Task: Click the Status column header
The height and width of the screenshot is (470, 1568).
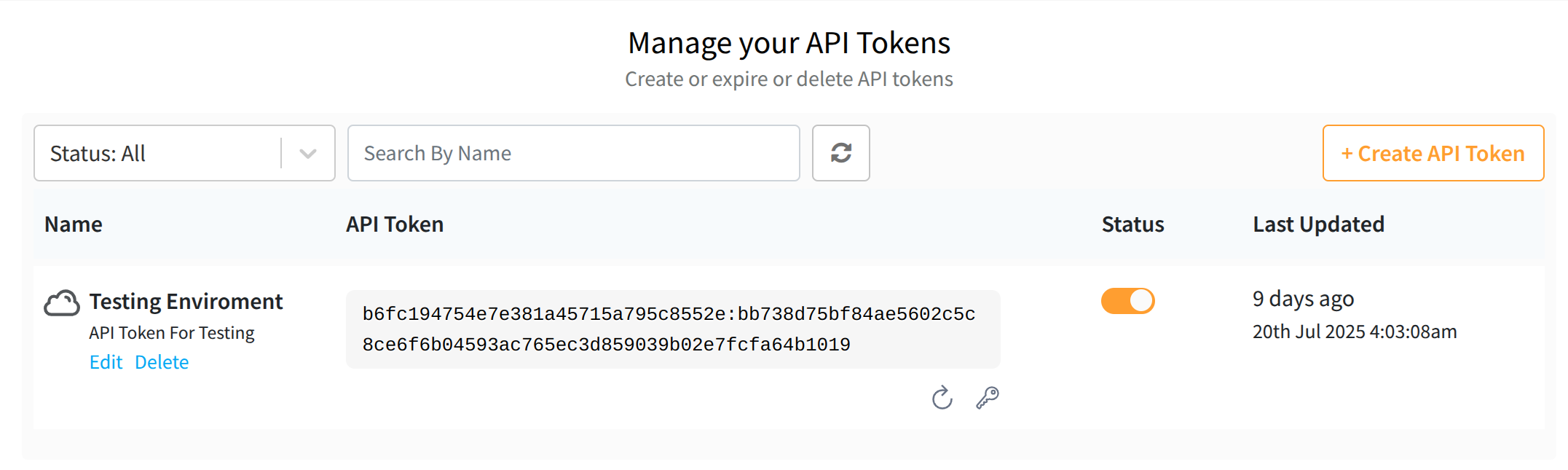Action: [x=1132, y=224]
